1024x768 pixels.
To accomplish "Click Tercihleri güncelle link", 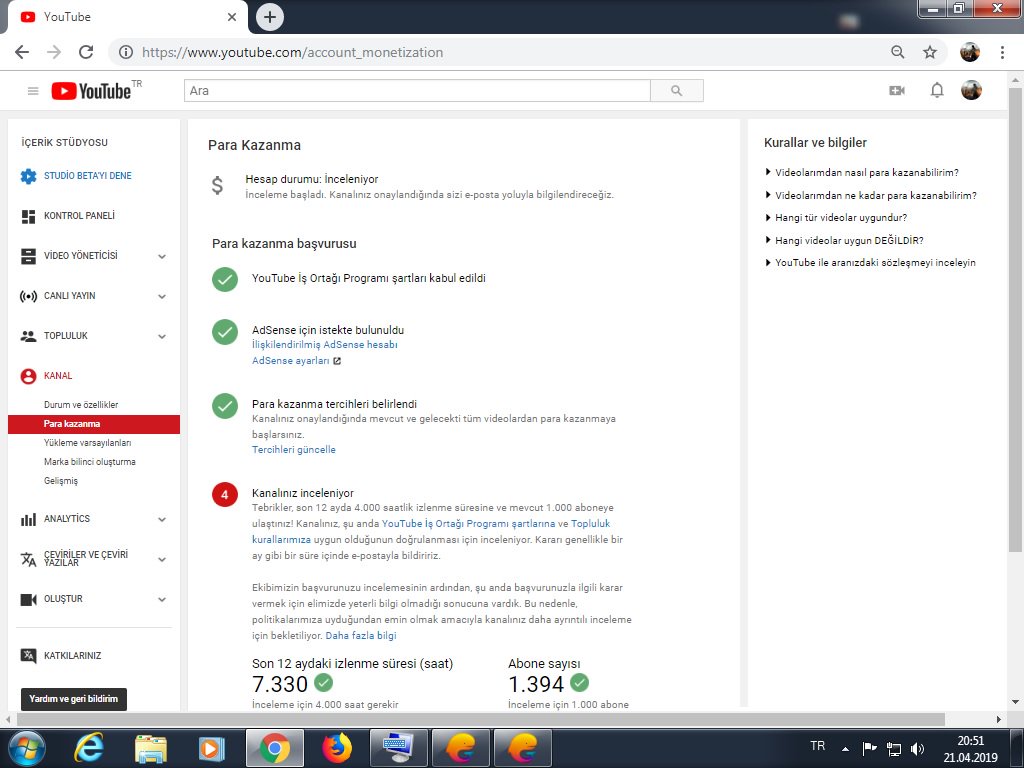I will tap(294, 449).
